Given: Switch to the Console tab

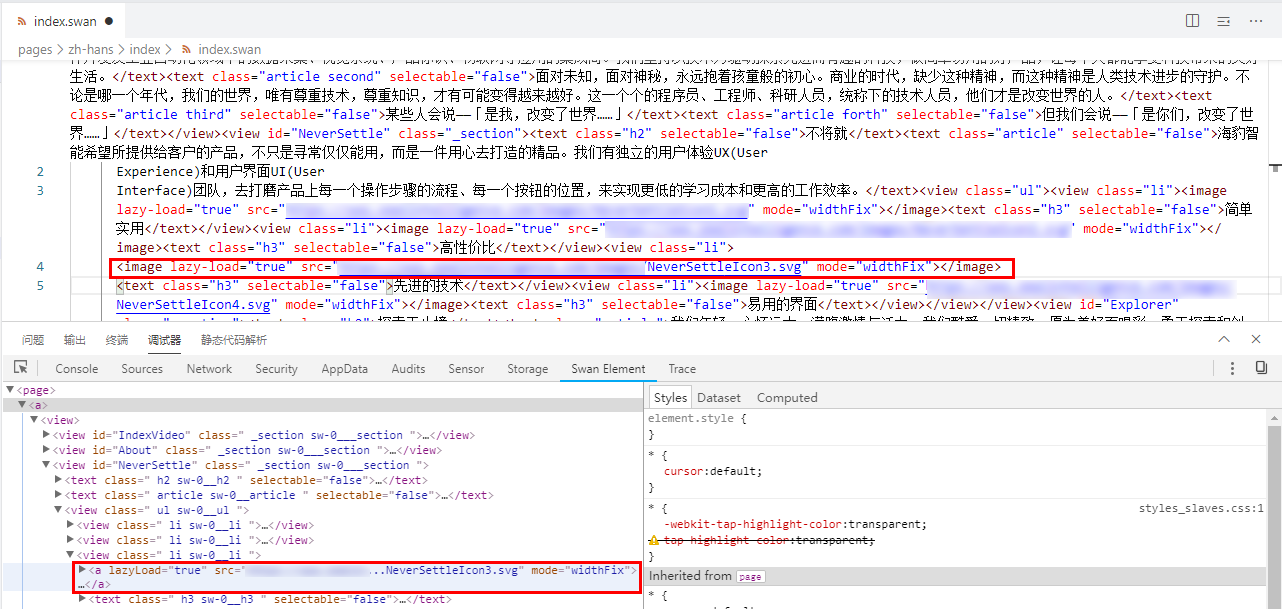Looking at the screenshot, I should point(77,368).
